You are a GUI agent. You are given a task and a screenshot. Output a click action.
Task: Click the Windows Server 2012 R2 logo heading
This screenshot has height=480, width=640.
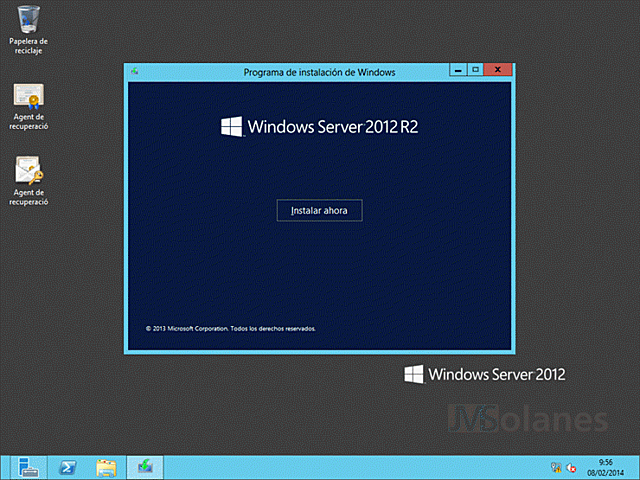(320, 127)
